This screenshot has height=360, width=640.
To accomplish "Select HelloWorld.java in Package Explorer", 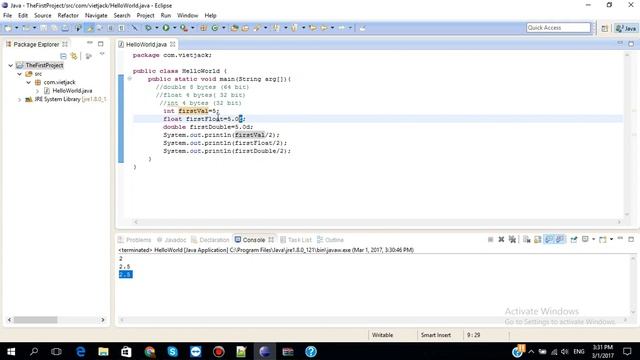I will (72, 91).
